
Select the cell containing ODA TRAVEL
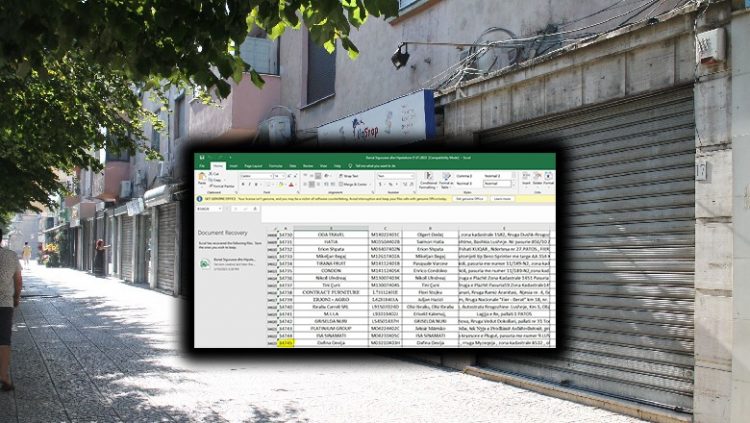[x=331, y=234]
